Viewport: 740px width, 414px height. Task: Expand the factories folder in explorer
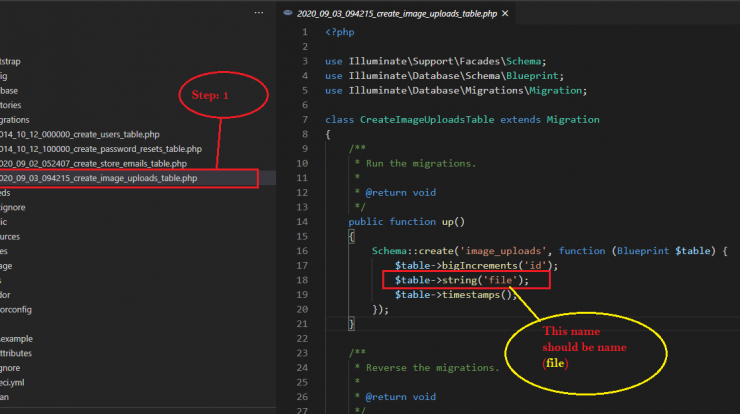10,105
